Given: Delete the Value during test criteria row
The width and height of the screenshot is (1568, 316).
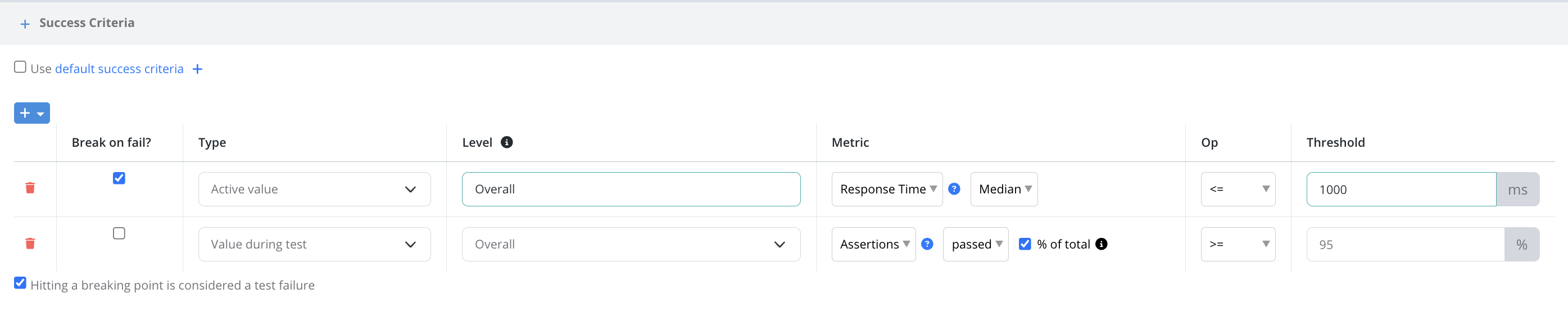Looking at the screenshot, I should click(x=30, y=243).
